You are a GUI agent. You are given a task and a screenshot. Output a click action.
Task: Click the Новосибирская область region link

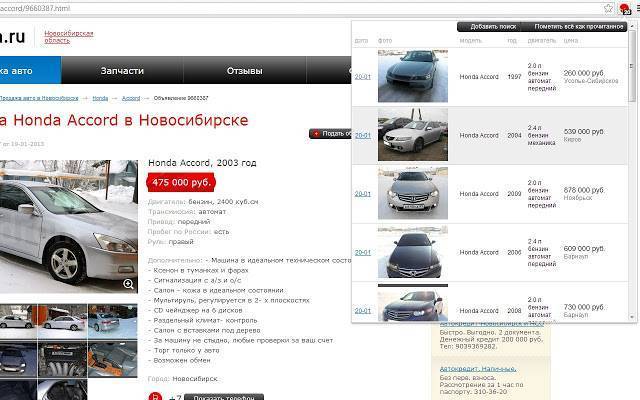pyautogui.click(x=69, y=37)
